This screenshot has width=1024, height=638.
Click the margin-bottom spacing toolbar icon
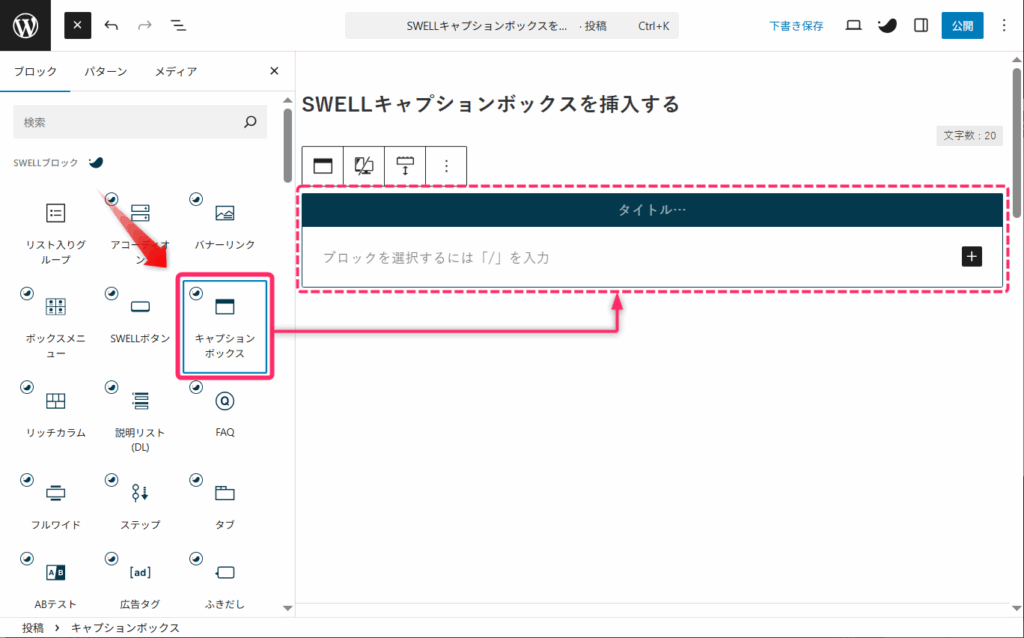(405, 166)
